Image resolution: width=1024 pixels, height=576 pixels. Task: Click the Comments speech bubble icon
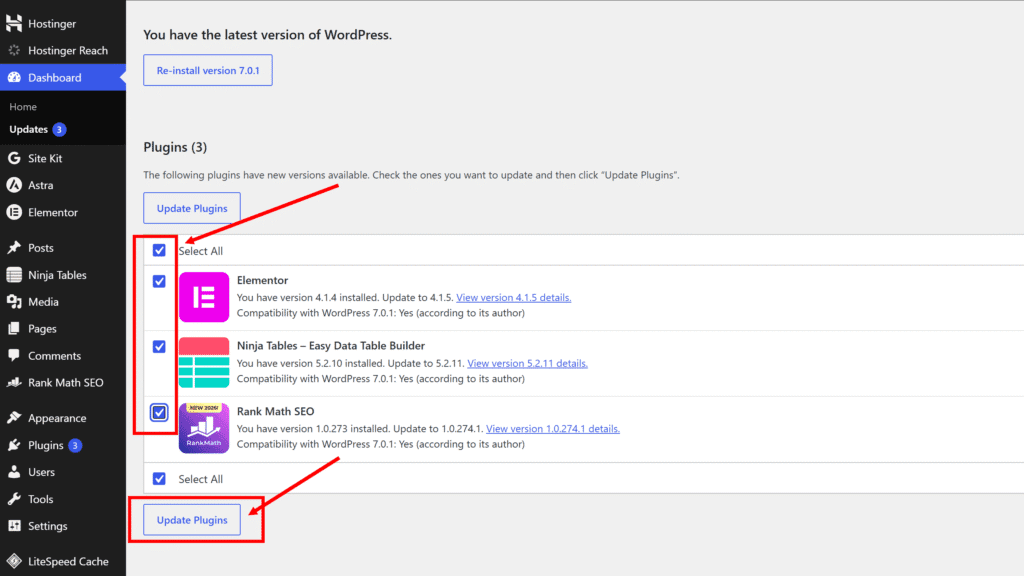click(14, 355)
